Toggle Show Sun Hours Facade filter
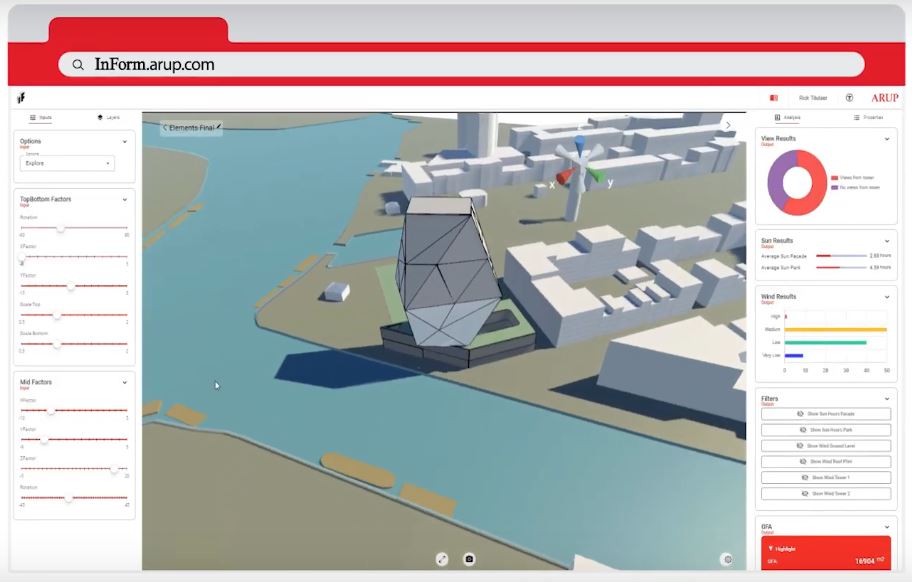 (x=825, y=414)
